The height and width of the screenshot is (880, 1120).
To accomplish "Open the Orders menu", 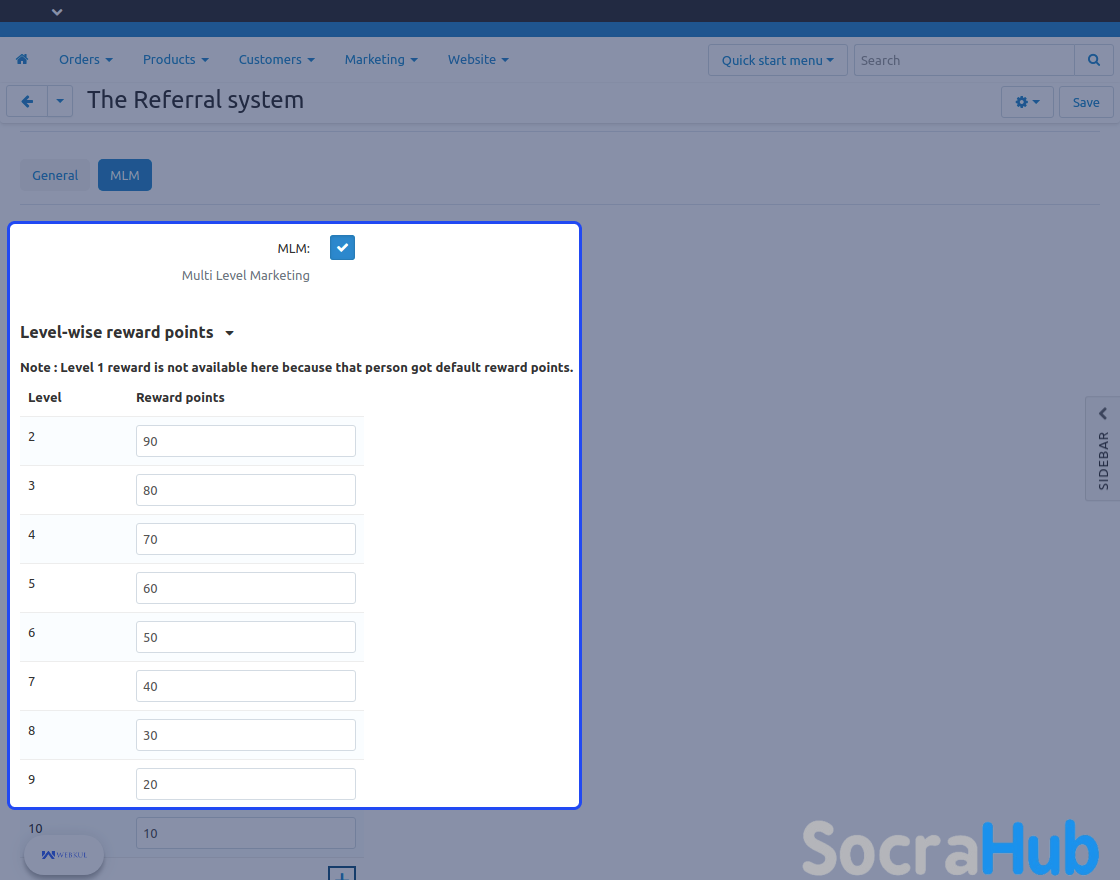I will coord(85,60).
